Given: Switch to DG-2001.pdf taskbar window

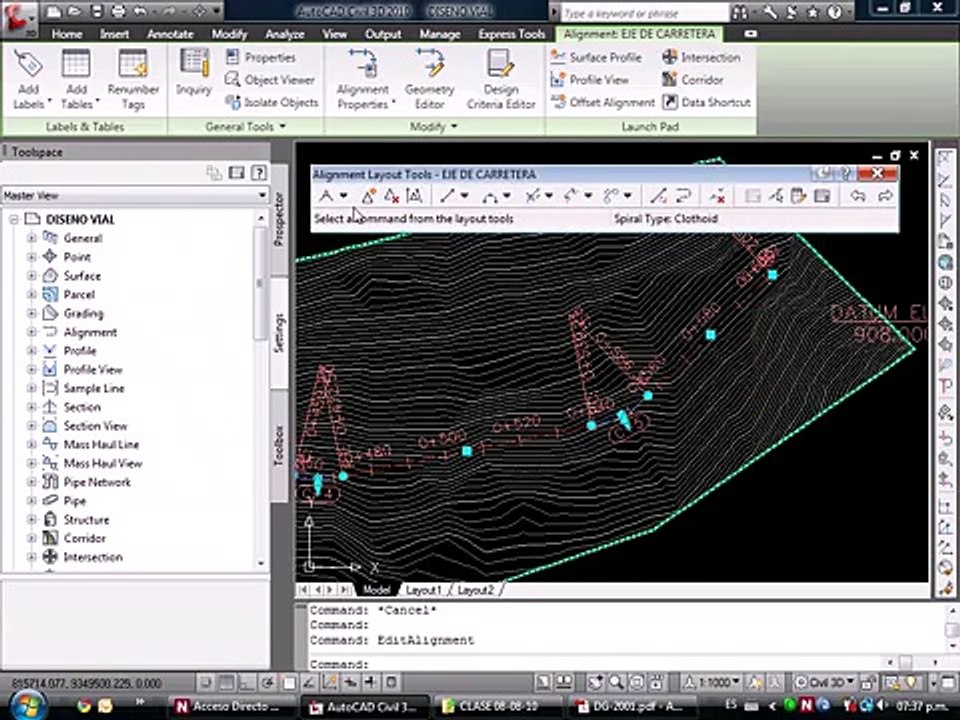Looking at the screenshot, I should pyautogui.click(x=631, y=707).
